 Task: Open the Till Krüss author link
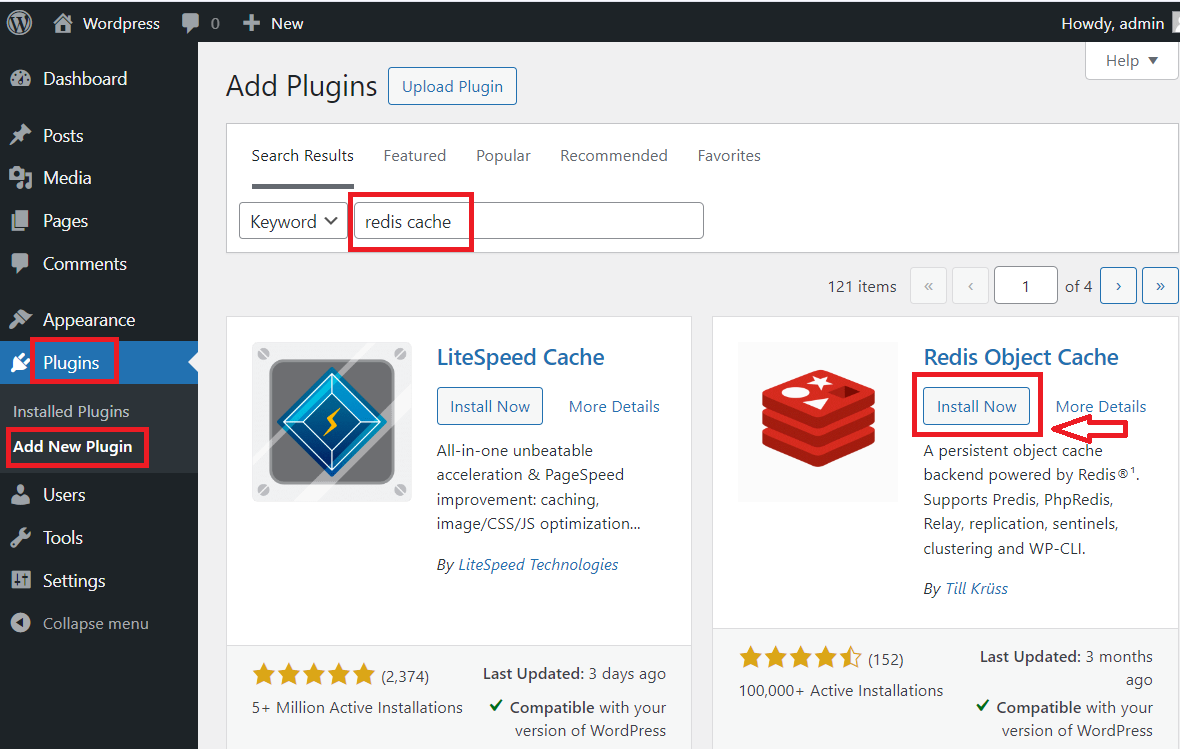click(x=976, y=589)
